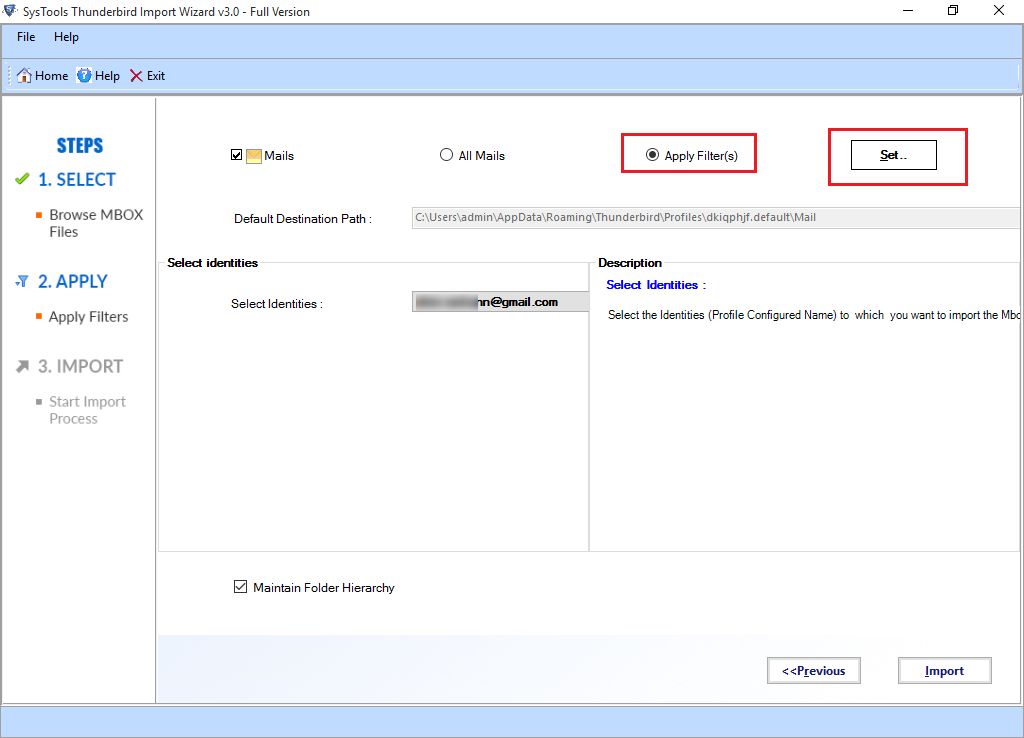Toggle the Maintain Folder Hierarchy checkbox
1024x738 pixels.
tap(240, 586)
